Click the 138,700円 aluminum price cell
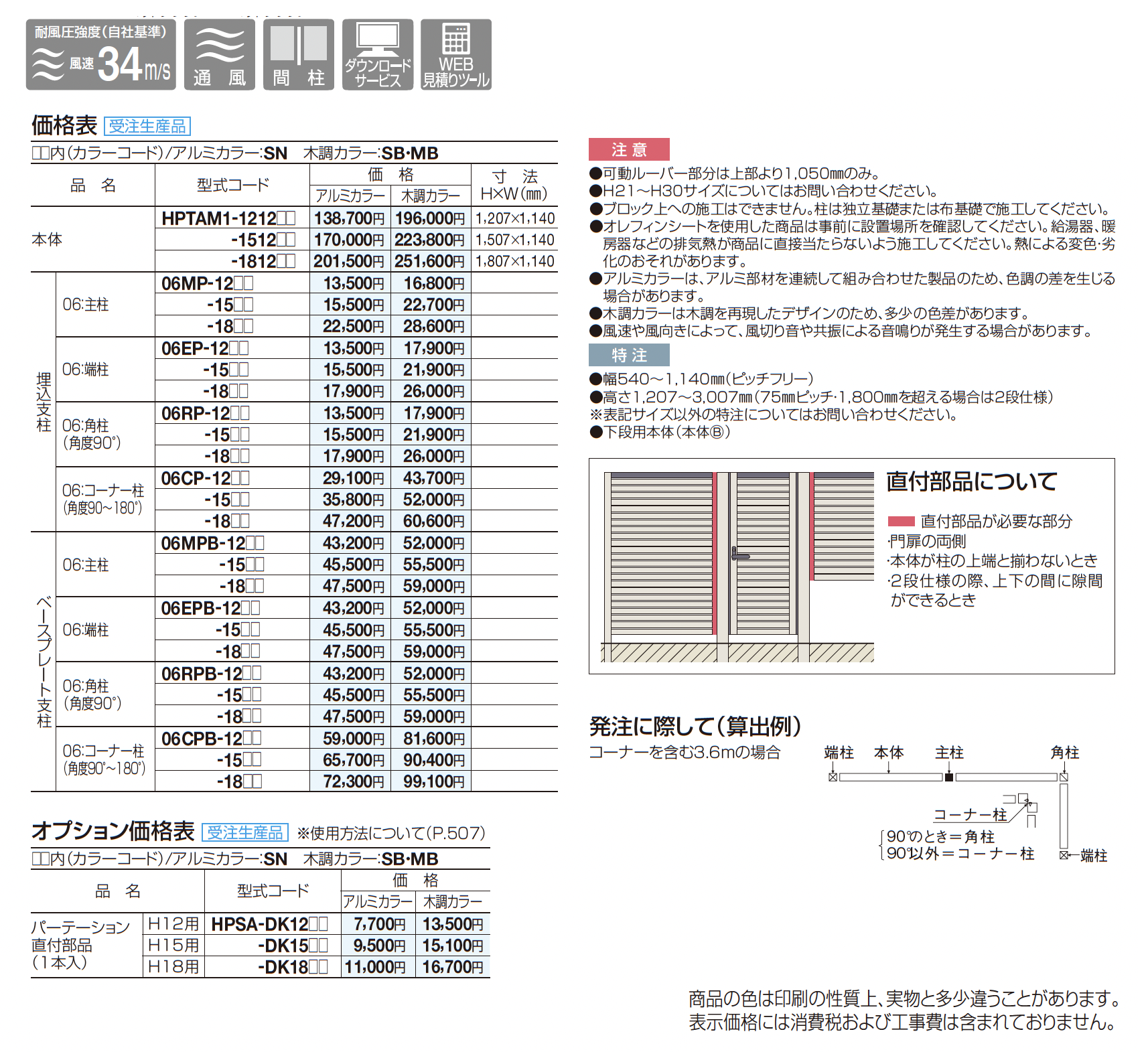The width and height of the screenshot is (1148, 1052). (x=349, y=218)
